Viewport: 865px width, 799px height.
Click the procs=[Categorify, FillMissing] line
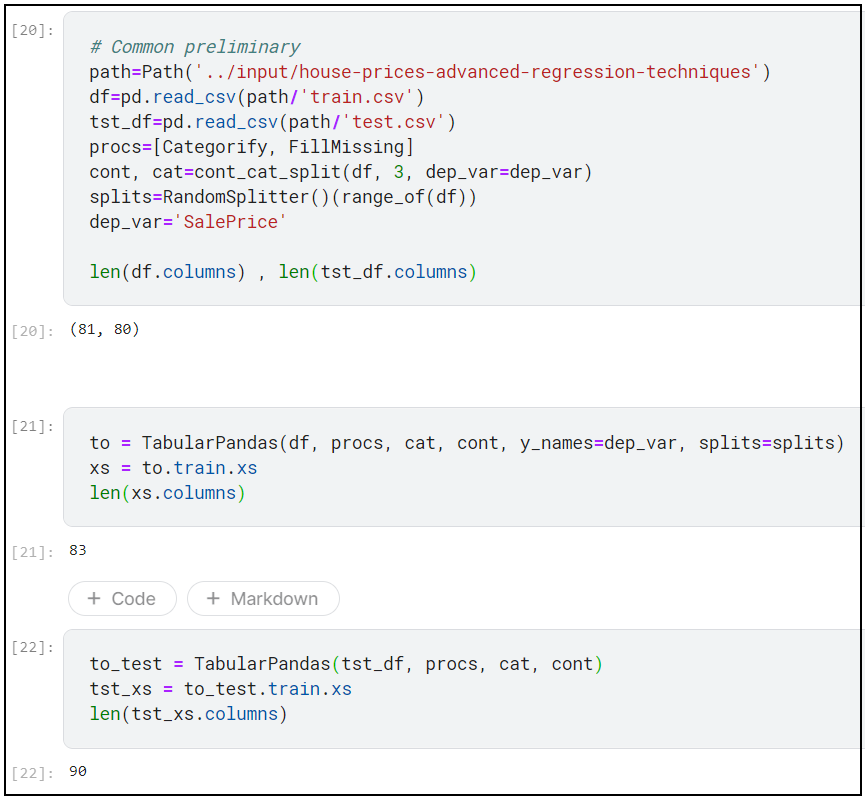pyautogui.click(x=252, y=147)
